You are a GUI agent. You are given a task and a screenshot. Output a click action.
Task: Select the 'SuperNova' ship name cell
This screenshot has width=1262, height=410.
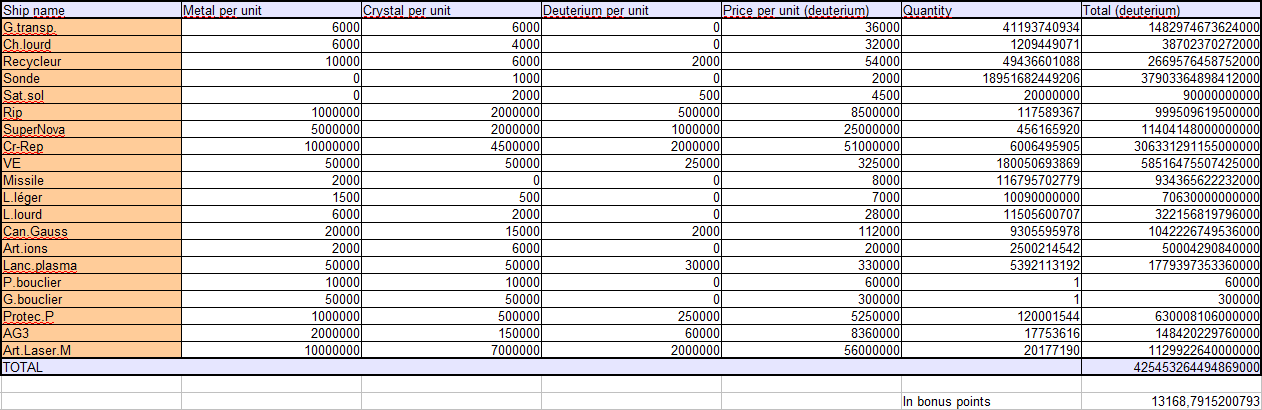pos(90,130)
